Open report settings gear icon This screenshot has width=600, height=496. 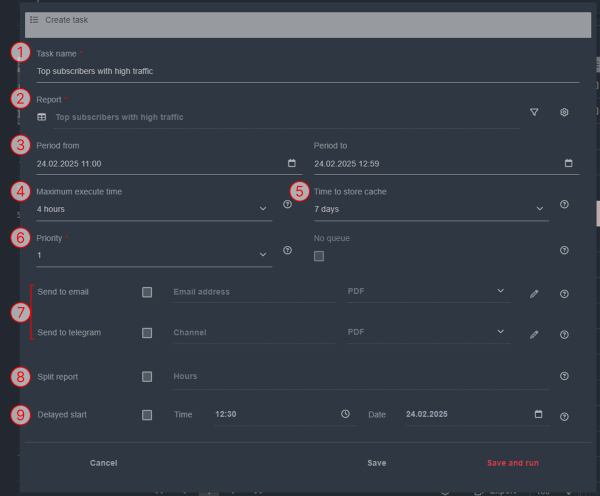[564, 113]
